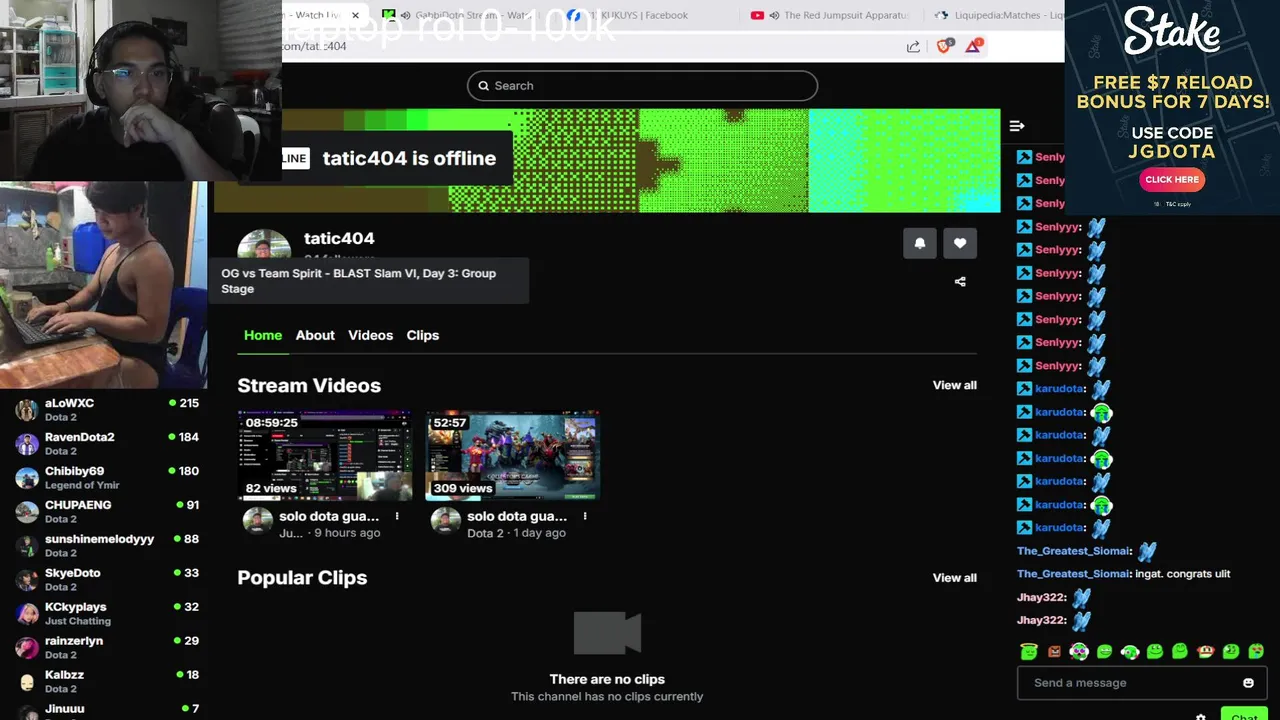The height and width of the screenshot is (720, 1280).
Task: Click The_Greatest_Siomai 'ingat. congrats ulit' message
Action: click(1124, 574)
